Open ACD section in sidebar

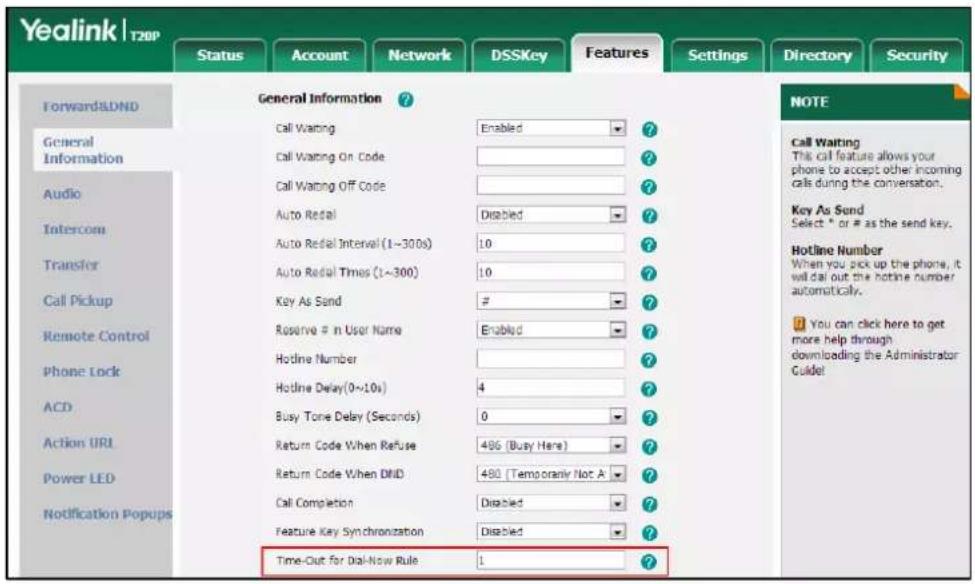57,407
